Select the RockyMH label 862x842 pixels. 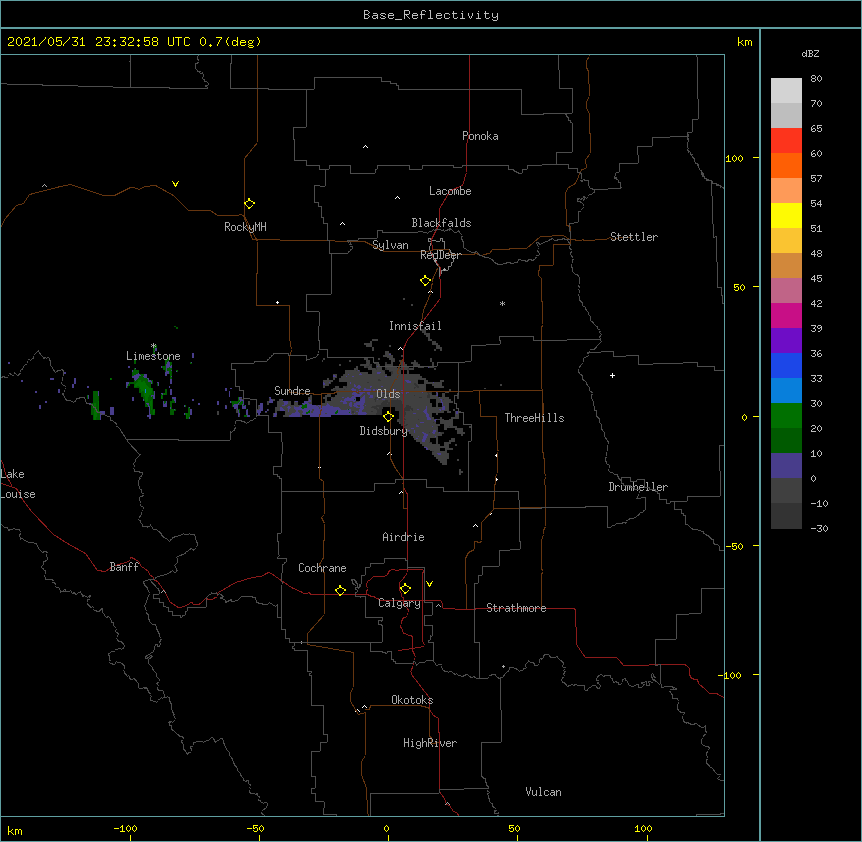tap(245, 227)
